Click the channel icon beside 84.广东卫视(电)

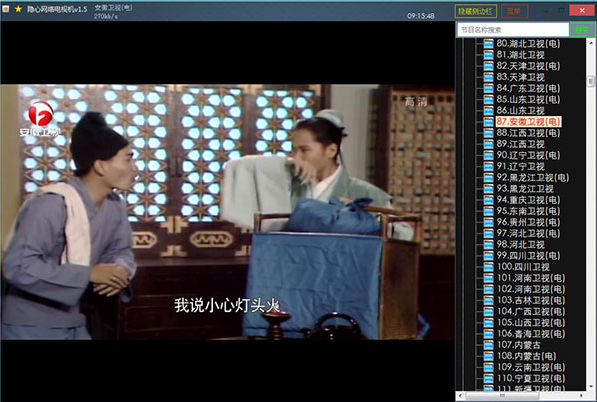488,88
